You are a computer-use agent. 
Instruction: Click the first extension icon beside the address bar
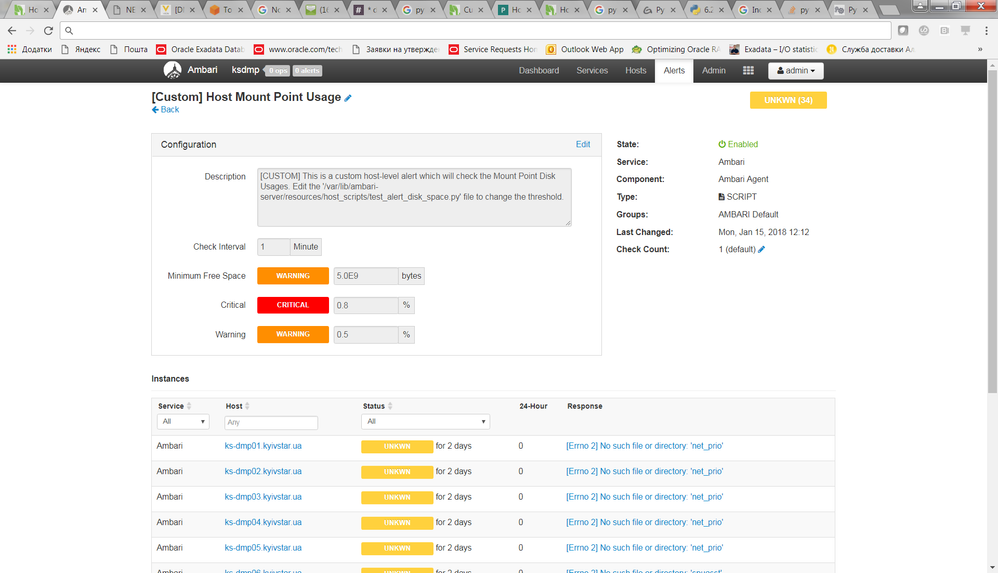tap(903, 31)
